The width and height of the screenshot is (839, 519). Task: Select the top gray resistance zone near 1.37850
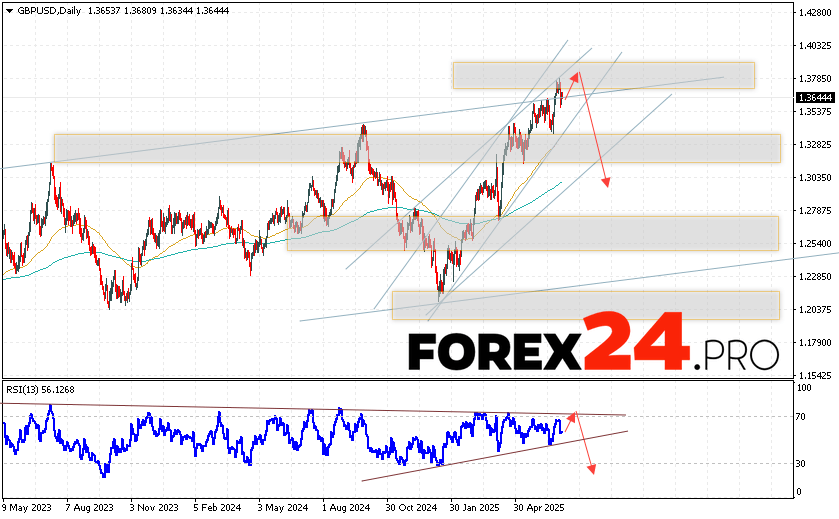(602, 75)
